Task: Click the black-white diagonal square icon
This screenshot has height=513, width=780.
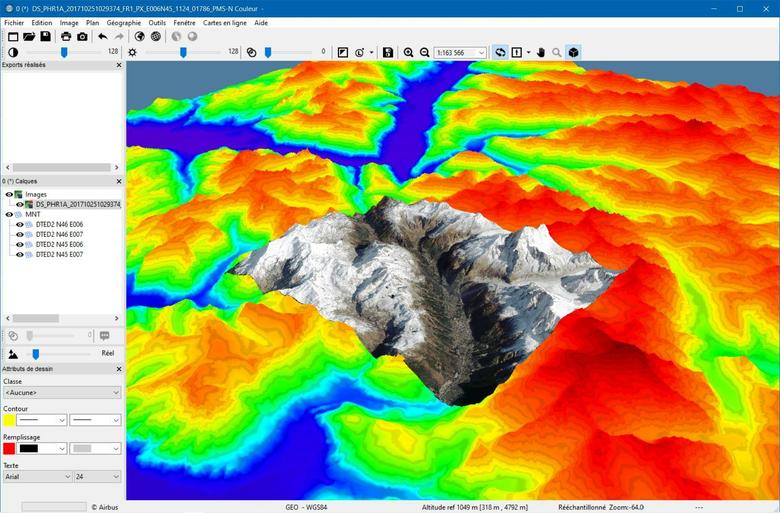Action: [343, 52]
